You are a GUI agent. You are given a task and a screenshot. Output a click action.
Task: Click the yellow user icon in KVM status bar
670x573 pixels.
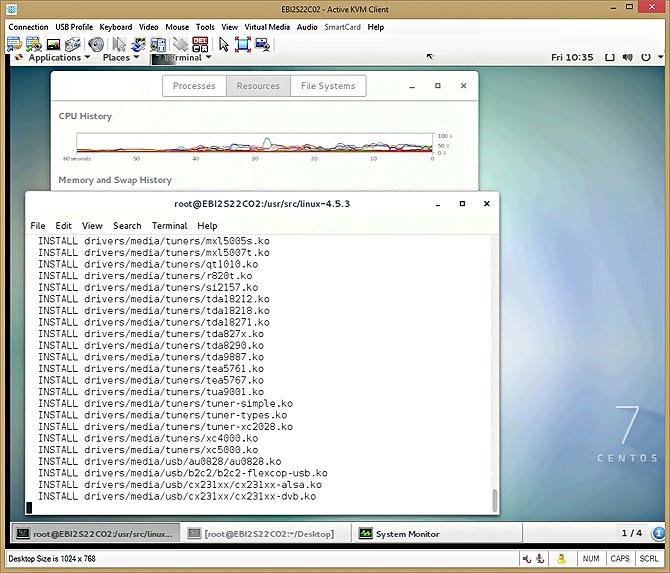[x=561, y=558]
